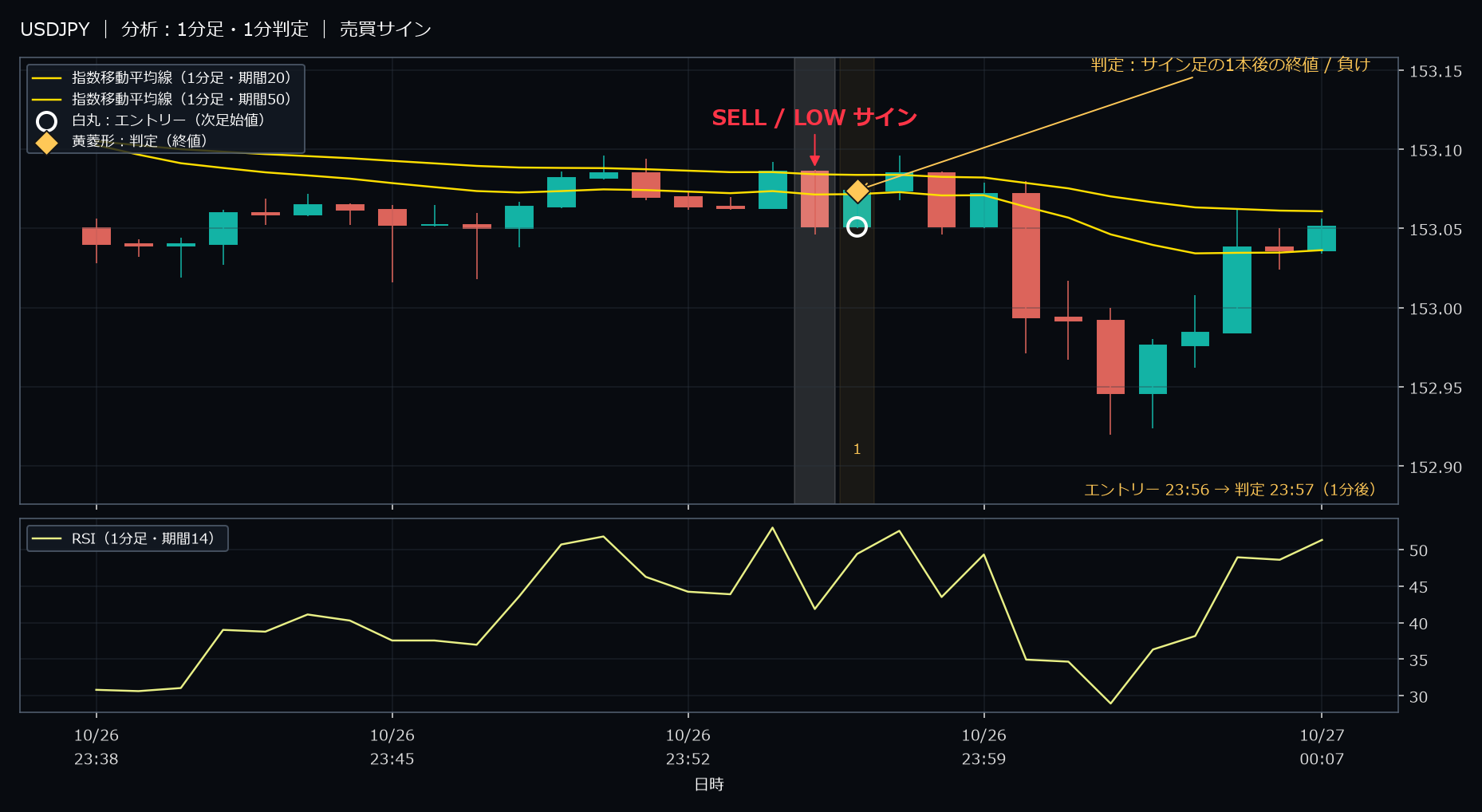This screenshot has width=1482, height=812.
Task: Click the RSI axis value 45
Action: (1418, 587)
